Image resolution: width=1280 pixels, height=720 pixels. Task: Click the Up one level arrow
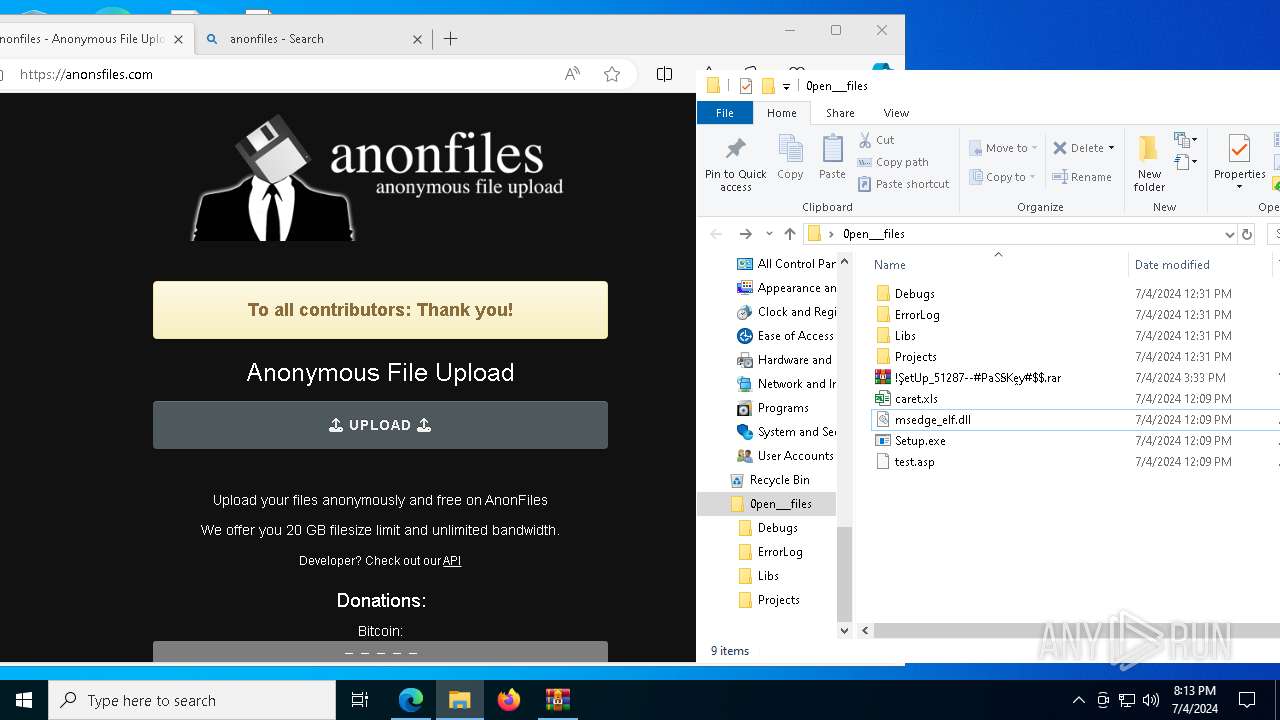click(x=790, y=234)
